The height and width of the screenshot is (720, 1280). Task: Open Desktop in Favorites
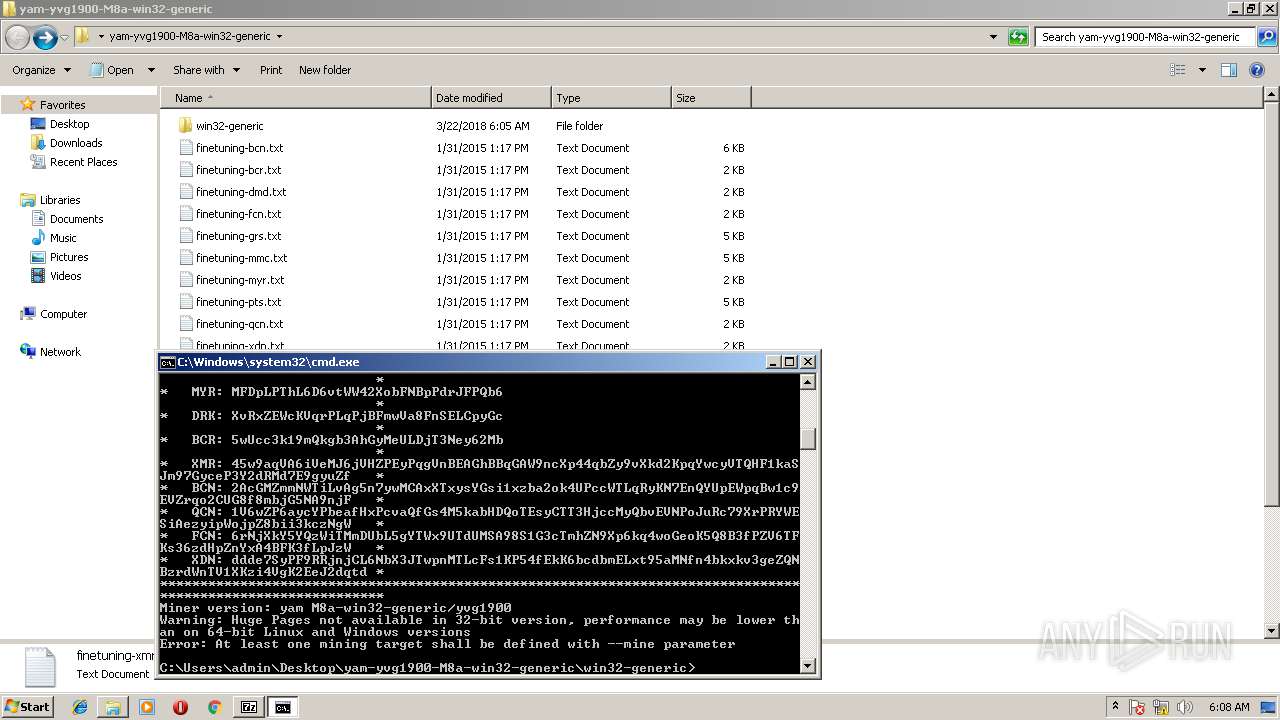click(69, 124)
